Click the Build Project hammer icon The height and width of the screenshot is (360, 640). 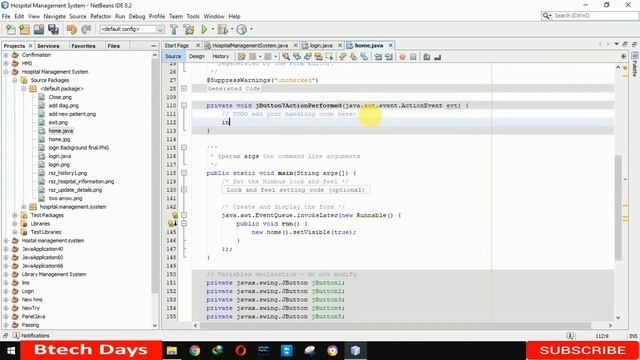(174, 29)
